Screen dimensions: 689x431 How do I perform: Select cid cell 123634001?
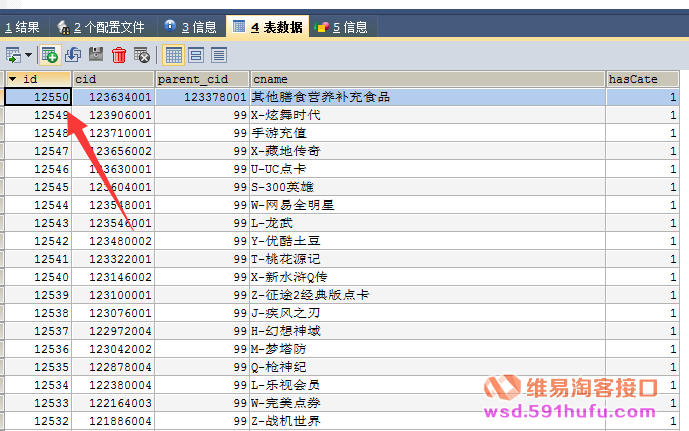point(113,97)
